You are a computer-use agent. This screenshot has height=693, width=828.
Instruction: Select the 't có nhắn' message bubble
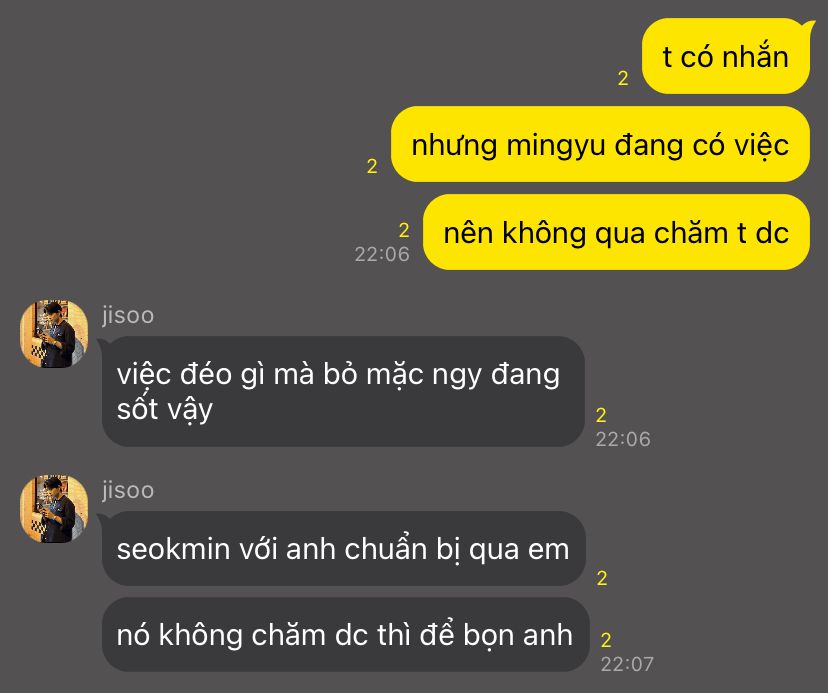[726, 56]
